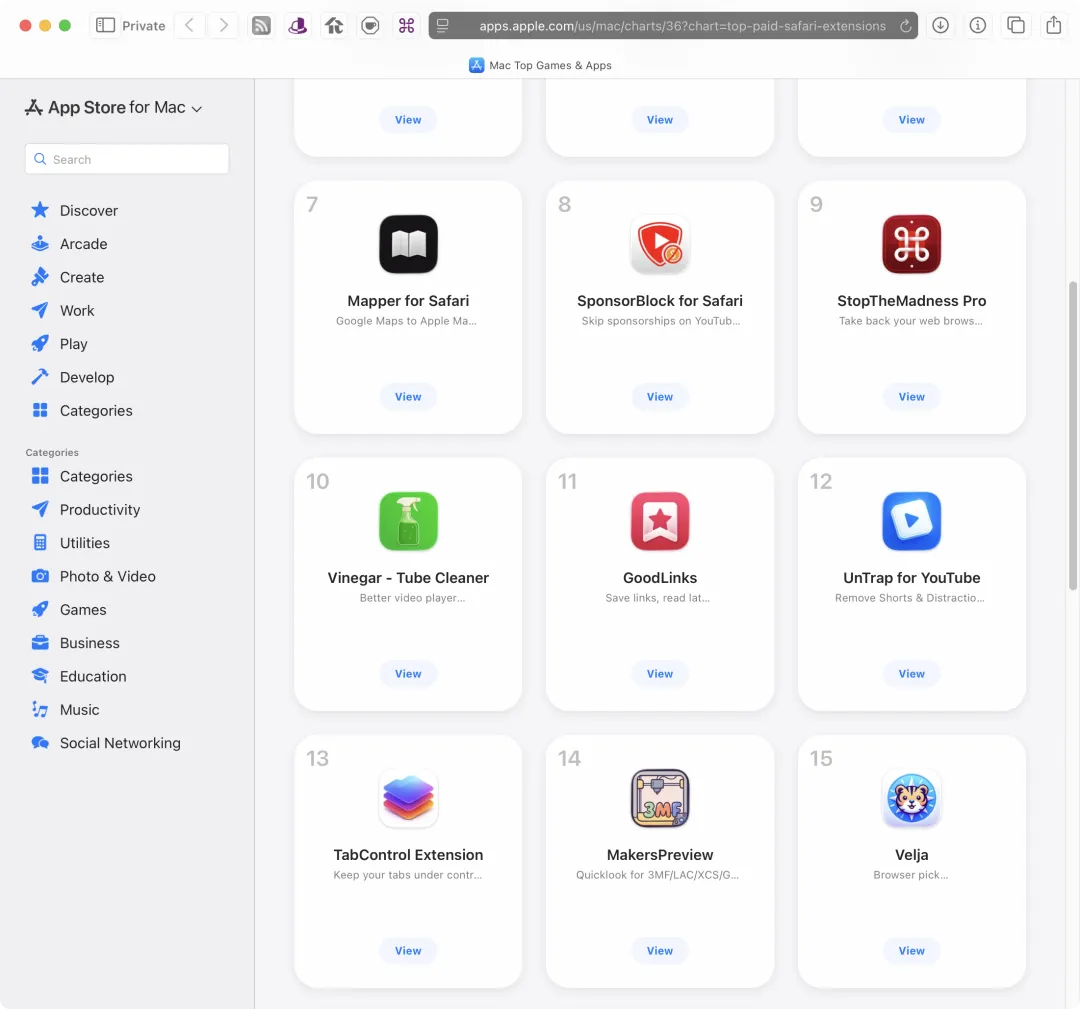View the Mapper for Safari app
The width and height of the screenshot is (1080, 1009).
pos(408,397)
